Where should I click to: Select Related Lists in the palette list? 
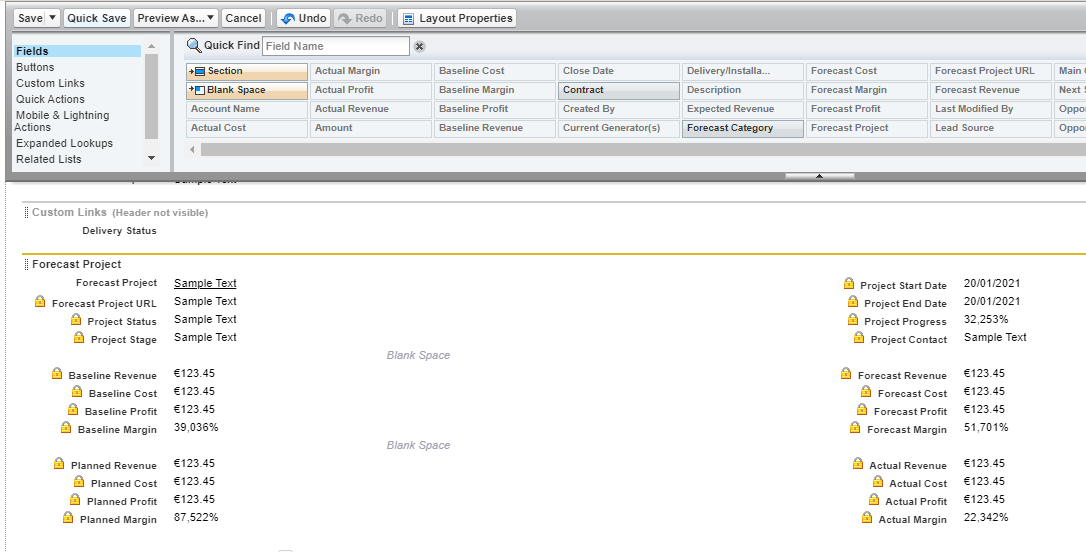pos(48,159)
